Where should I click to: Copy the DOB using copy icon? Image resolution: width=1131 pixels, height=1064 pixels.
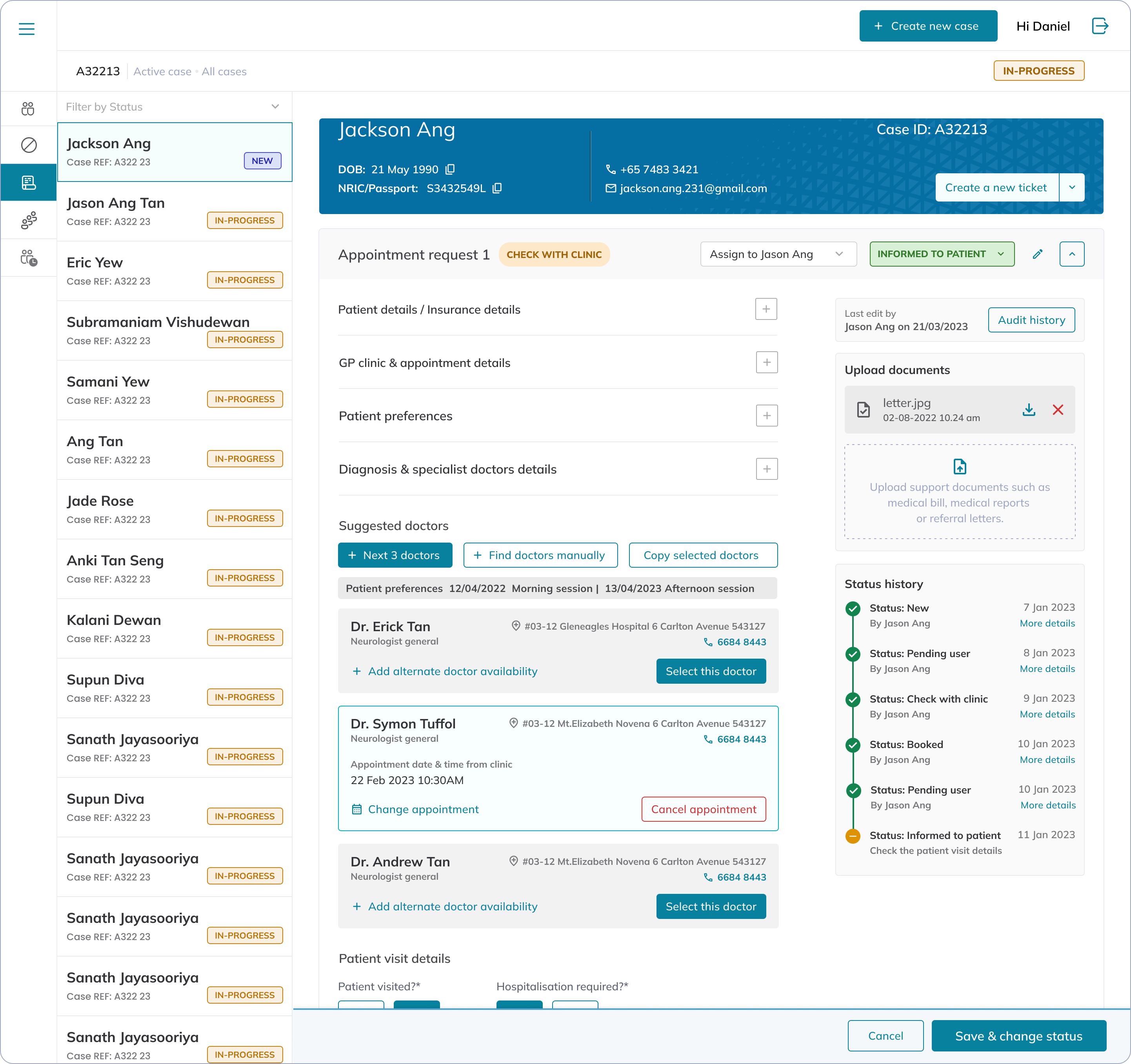coord(450,169)
